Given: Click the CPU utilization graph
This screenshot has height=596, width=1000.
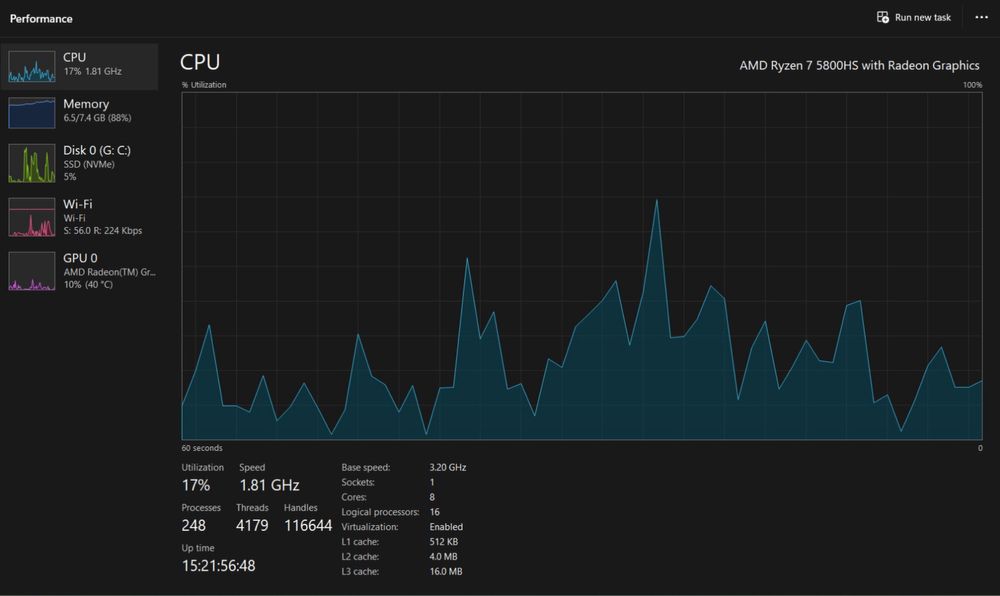Looking at the screenshot, I should pos(582,266).
